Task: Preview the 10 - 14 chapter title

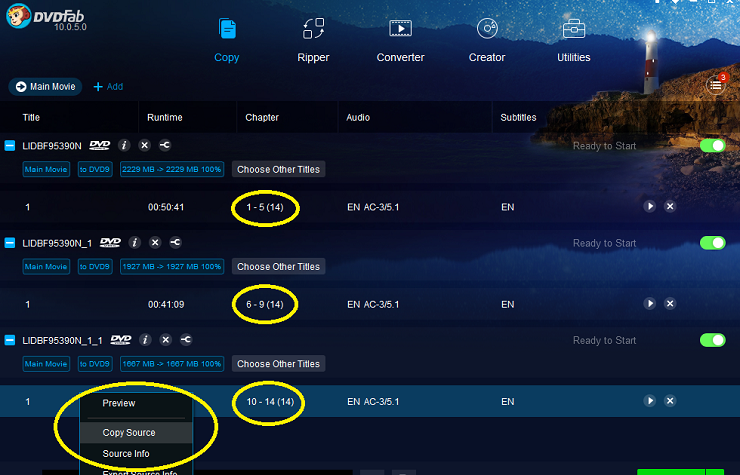Action: click(650, 401)
